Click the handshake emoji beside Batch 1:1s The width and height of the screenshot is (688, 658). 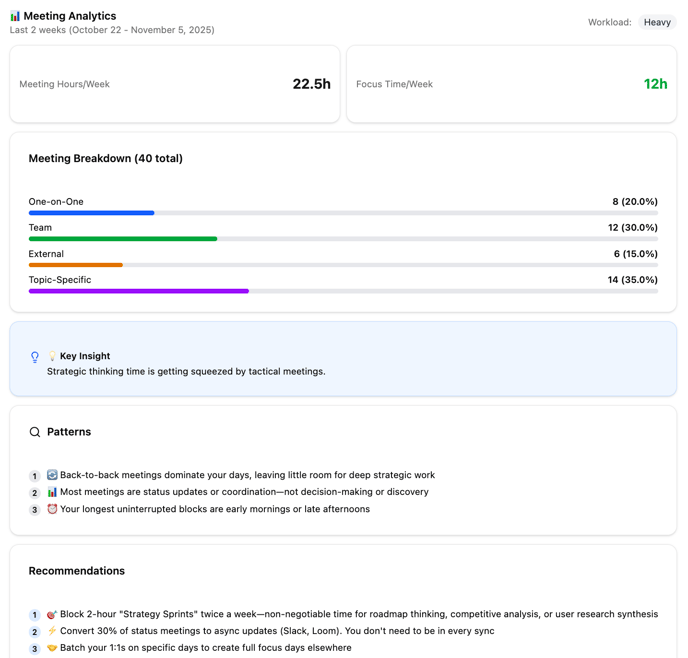52,648
